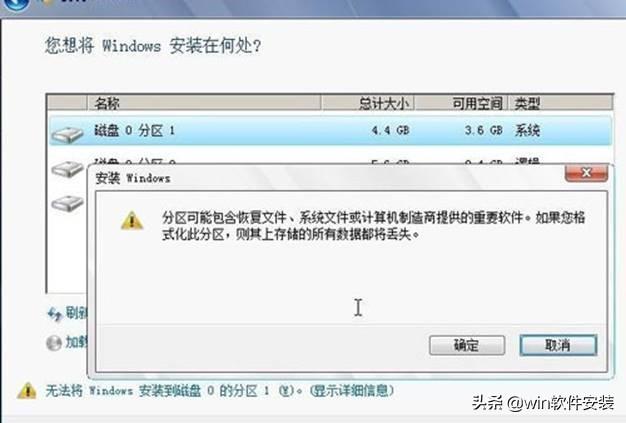Click the warning icon beside 无法将 Windows 安装
The width and height of the screenshot is (626, 423).
[x=27, y=391]
